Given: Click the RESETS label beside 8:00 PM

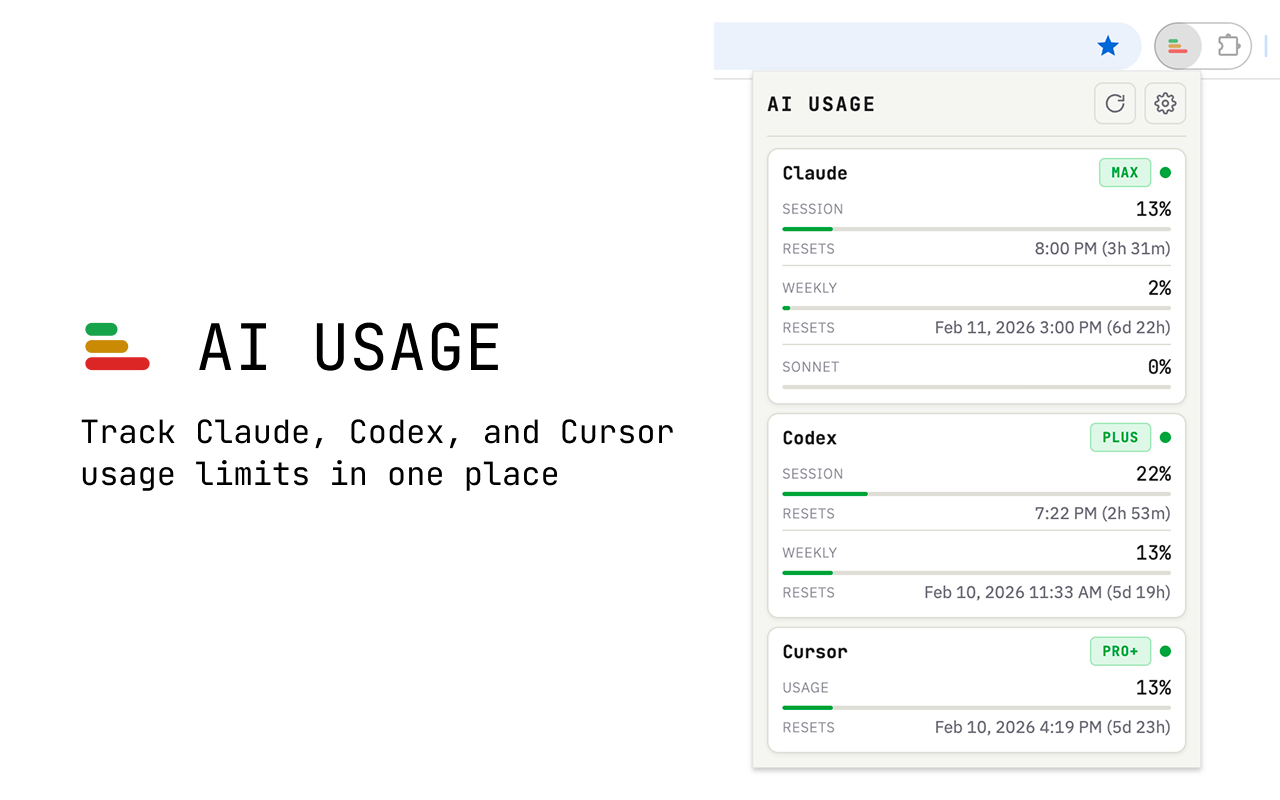Looking at the screenshot, I should tap(809, 249).
